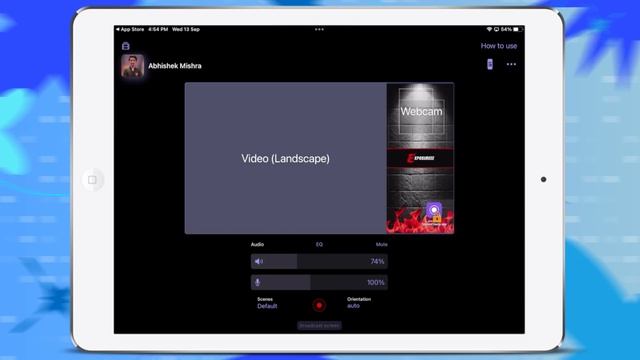Screen dimensions: 640x360
Task: Change the Orientation auto setting
Action: [x=359, y=302]
